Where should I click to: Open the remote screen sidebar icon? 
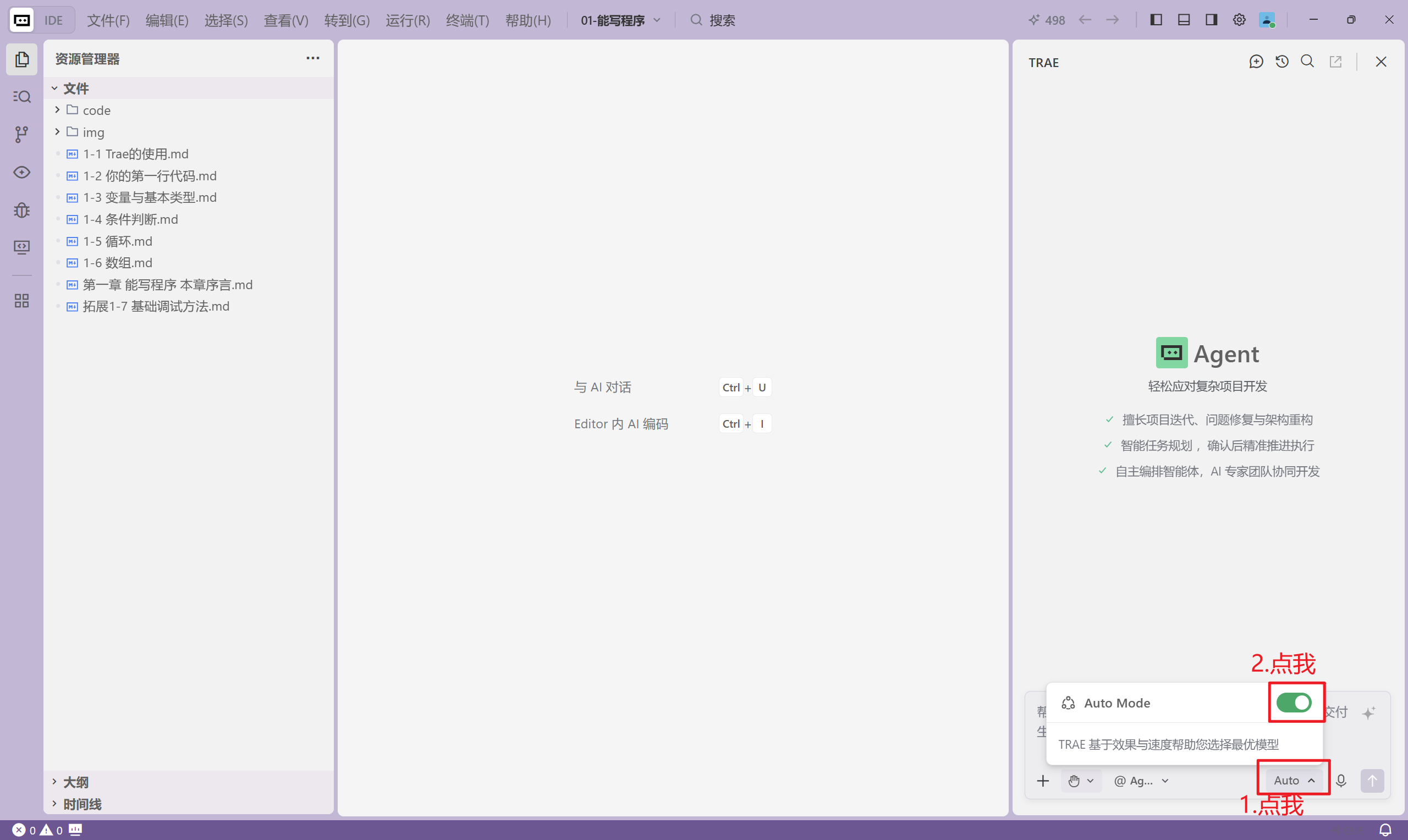point(21,247)
